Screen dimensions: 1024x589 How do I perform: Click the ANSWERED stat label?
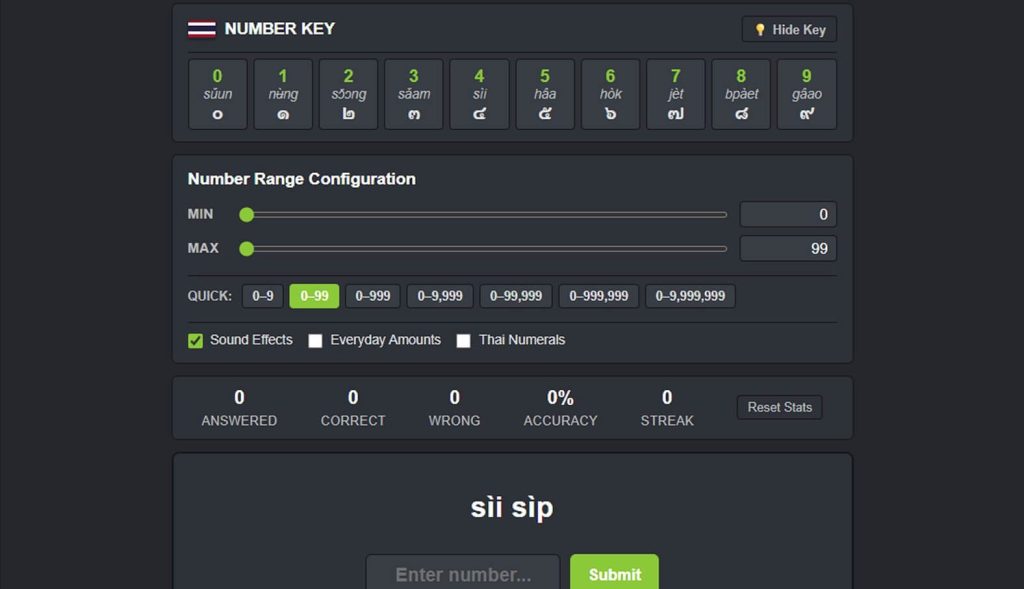239,421
